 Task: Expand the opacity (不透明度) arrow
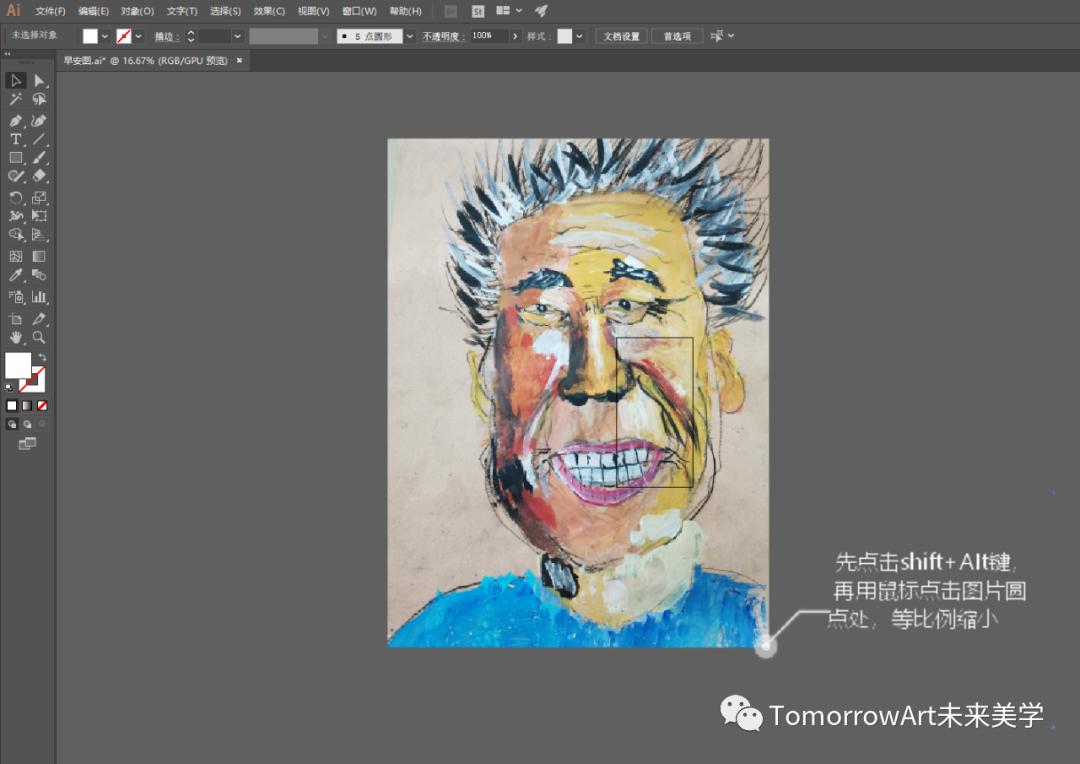(515, 37)
